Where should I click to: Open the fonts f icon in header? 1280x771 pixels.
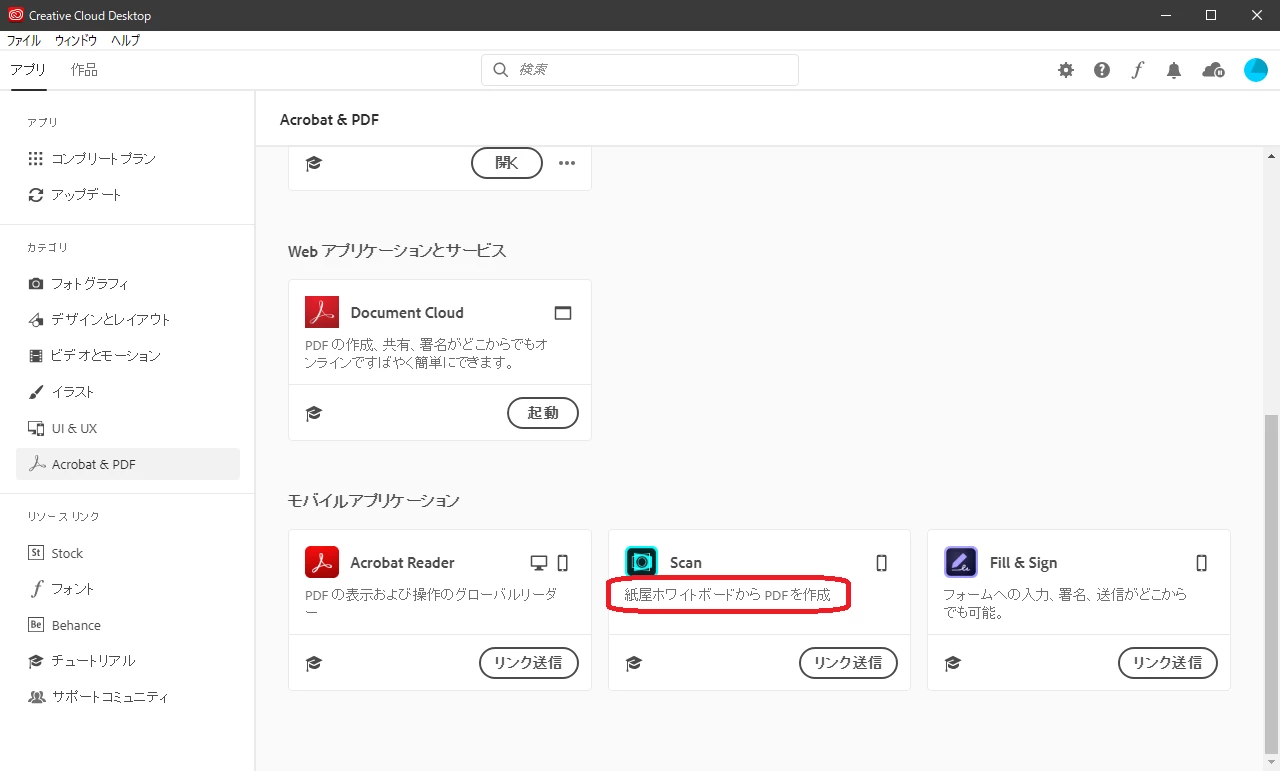tap(1138, 70)
